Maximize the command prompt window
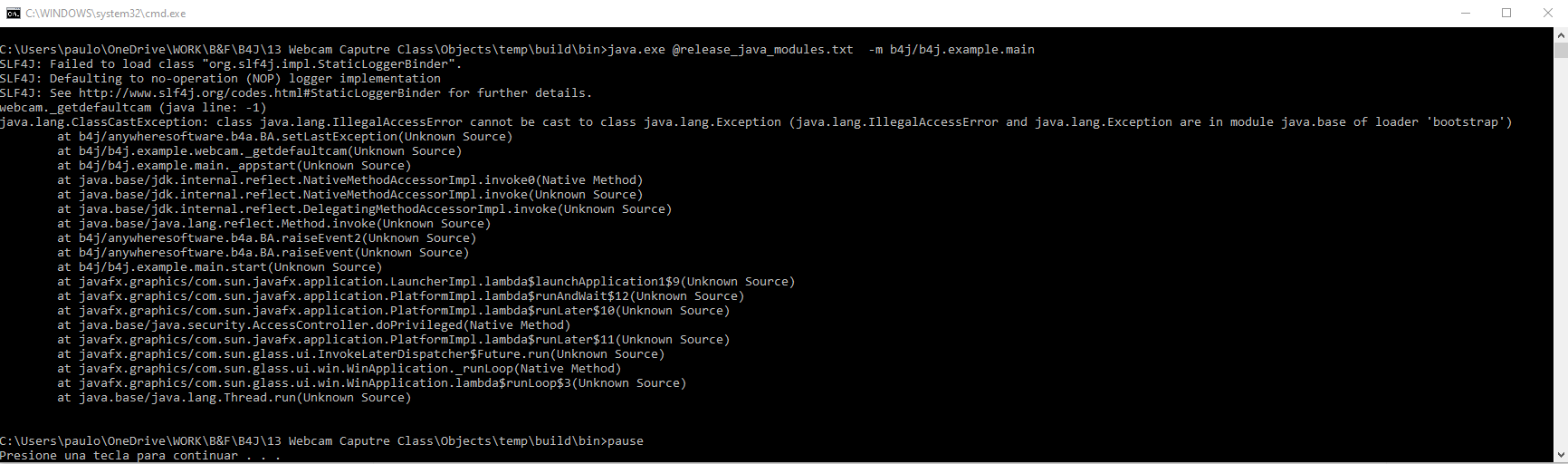This screenshot has width=1568, height=464. tap(1506, 14)
